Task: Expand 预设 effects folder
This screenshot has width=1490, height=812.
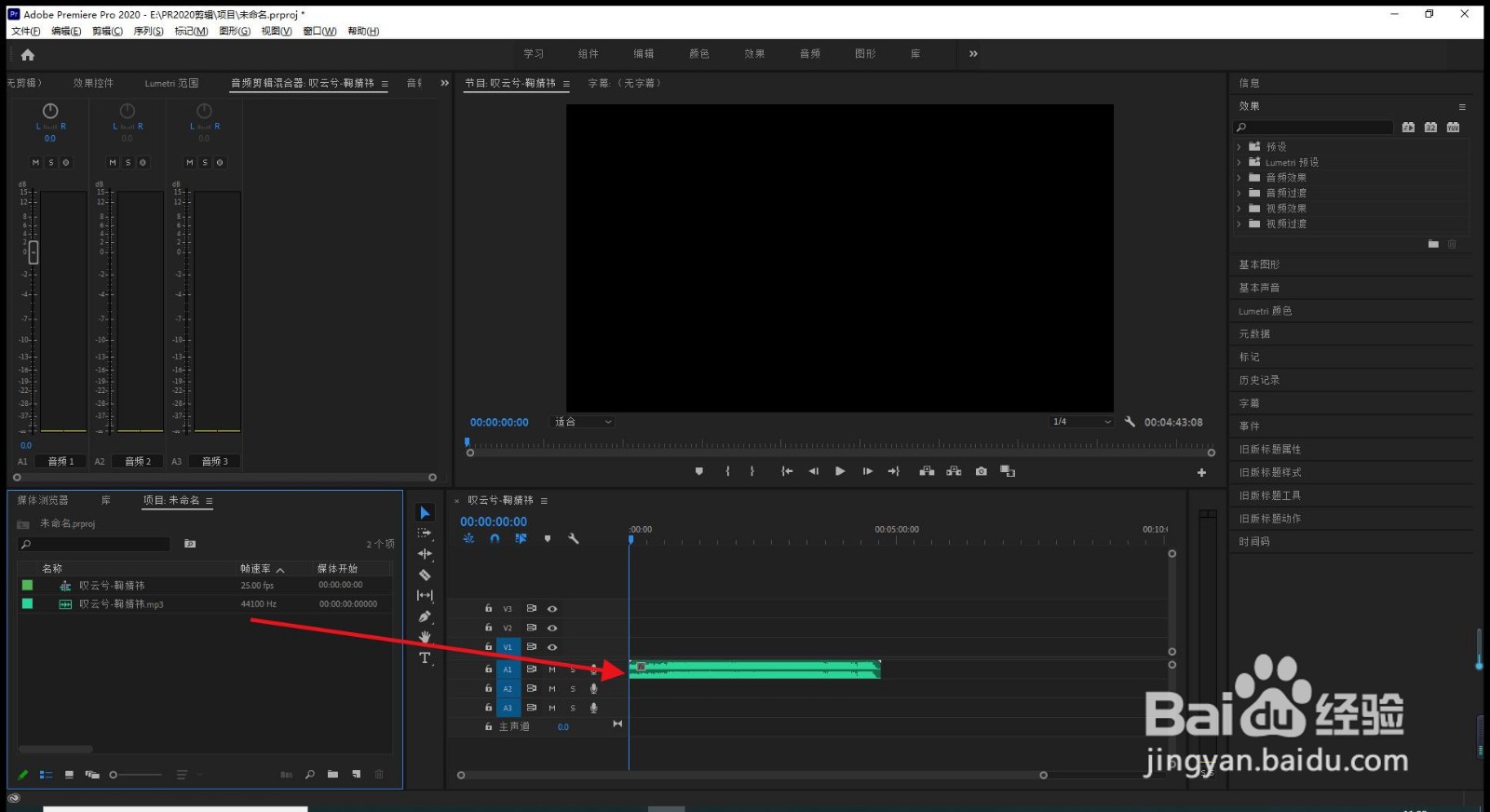Action: (x=1239, y=147)
